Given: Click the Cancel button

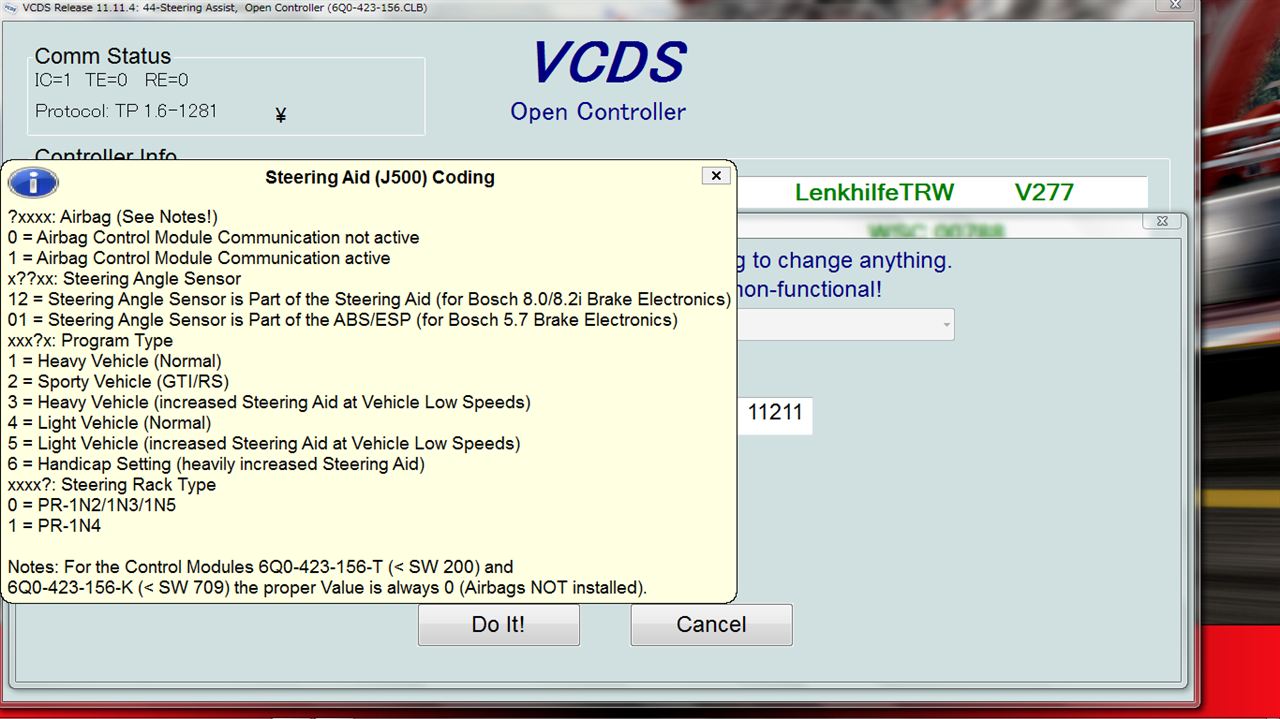Looking at the screenshot, I should (x=711, y=625).
